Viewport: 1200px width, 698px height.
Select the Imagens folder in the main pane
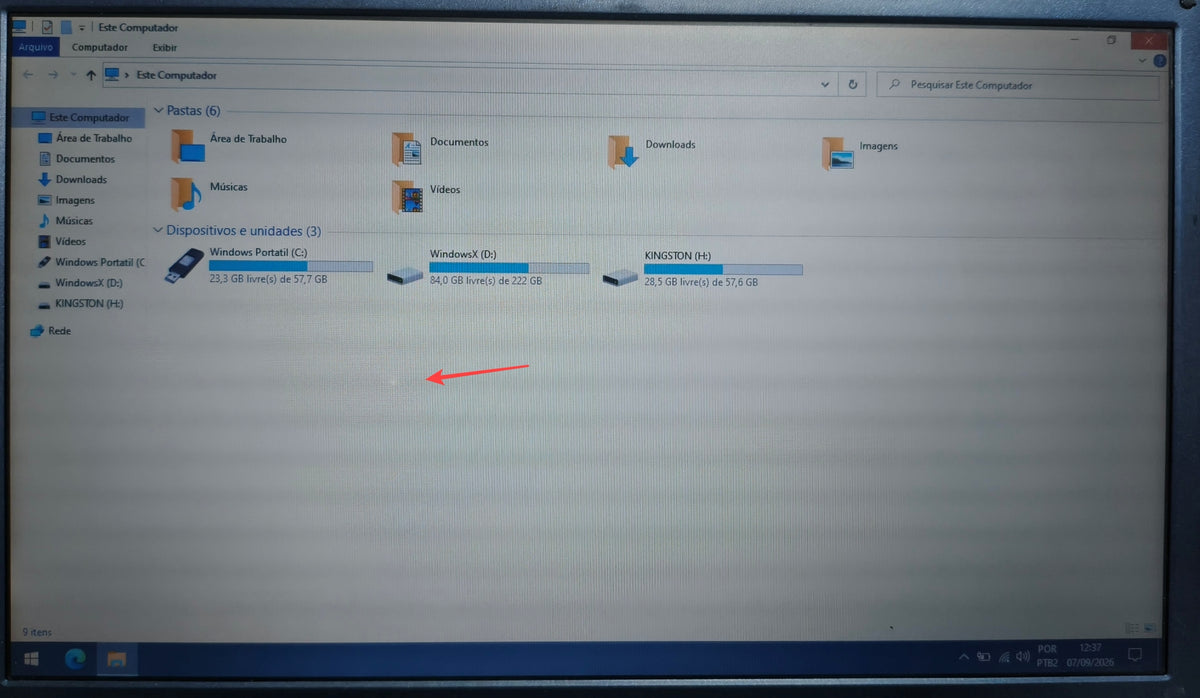860,152
